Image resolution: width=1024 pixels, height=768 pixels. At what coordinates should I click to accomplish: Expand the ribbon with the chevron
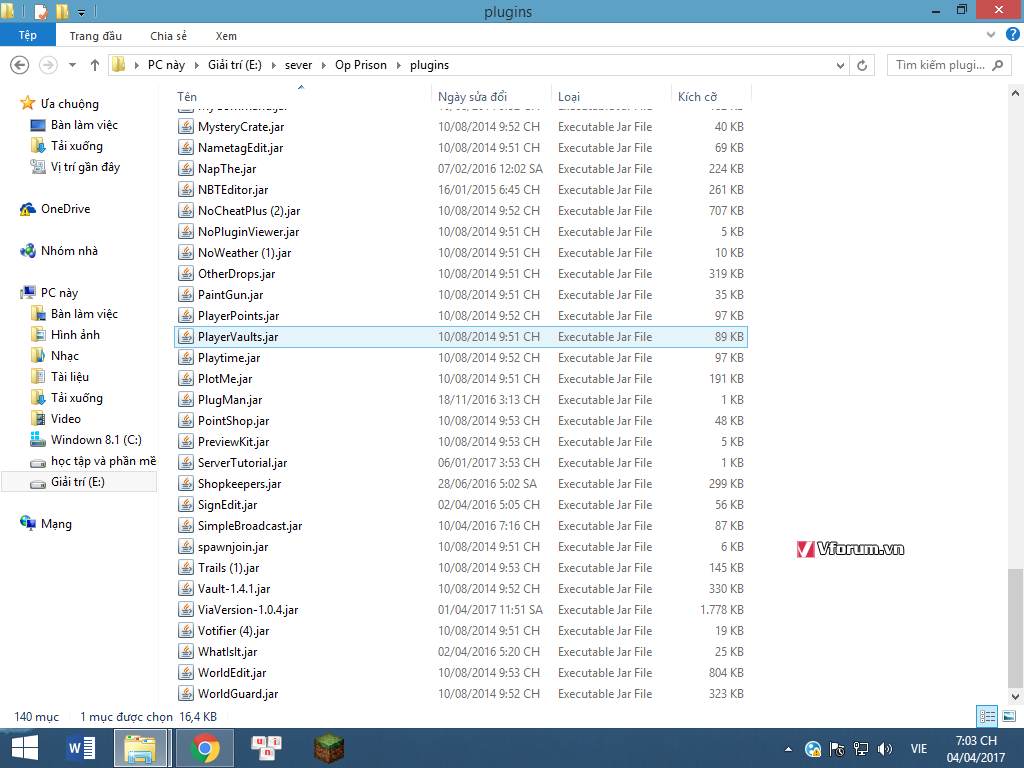coord(991,35)
